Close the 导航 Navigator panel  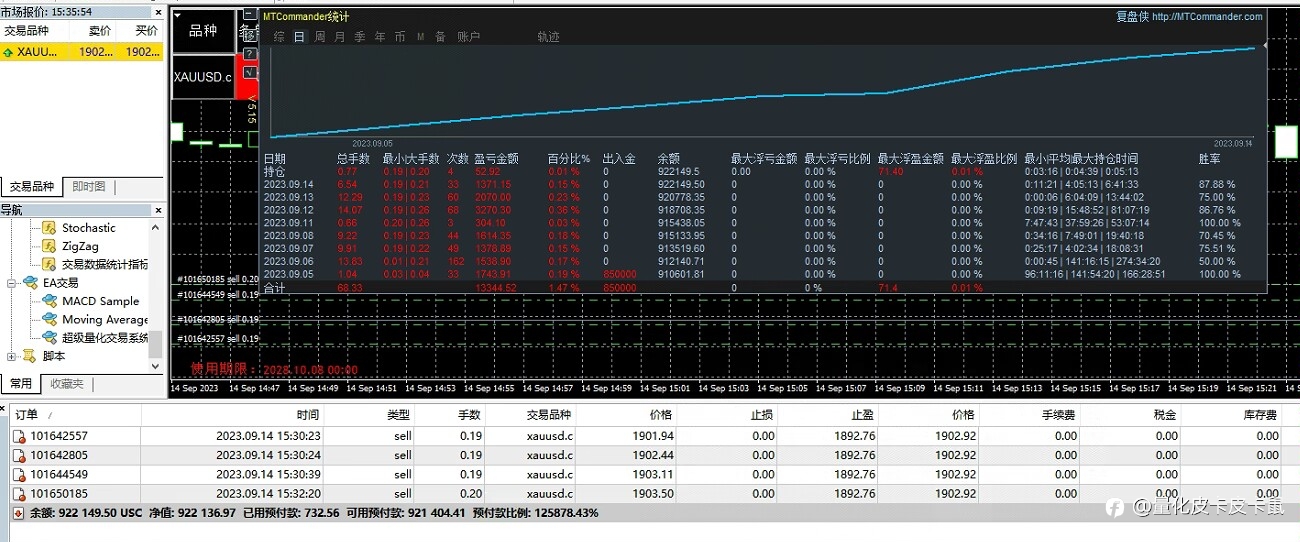click(158, 210)
